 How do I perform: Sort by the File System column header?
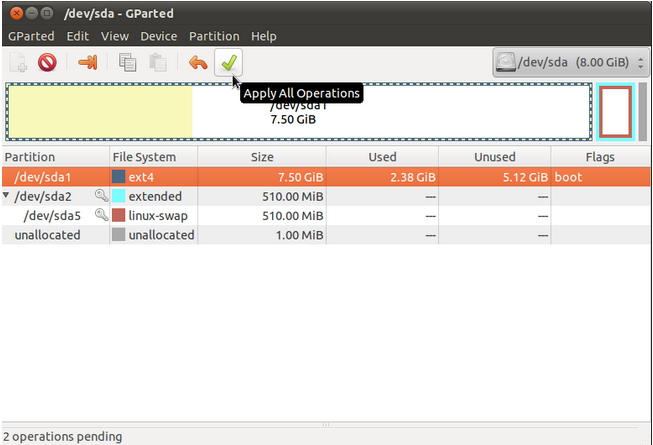144,157
